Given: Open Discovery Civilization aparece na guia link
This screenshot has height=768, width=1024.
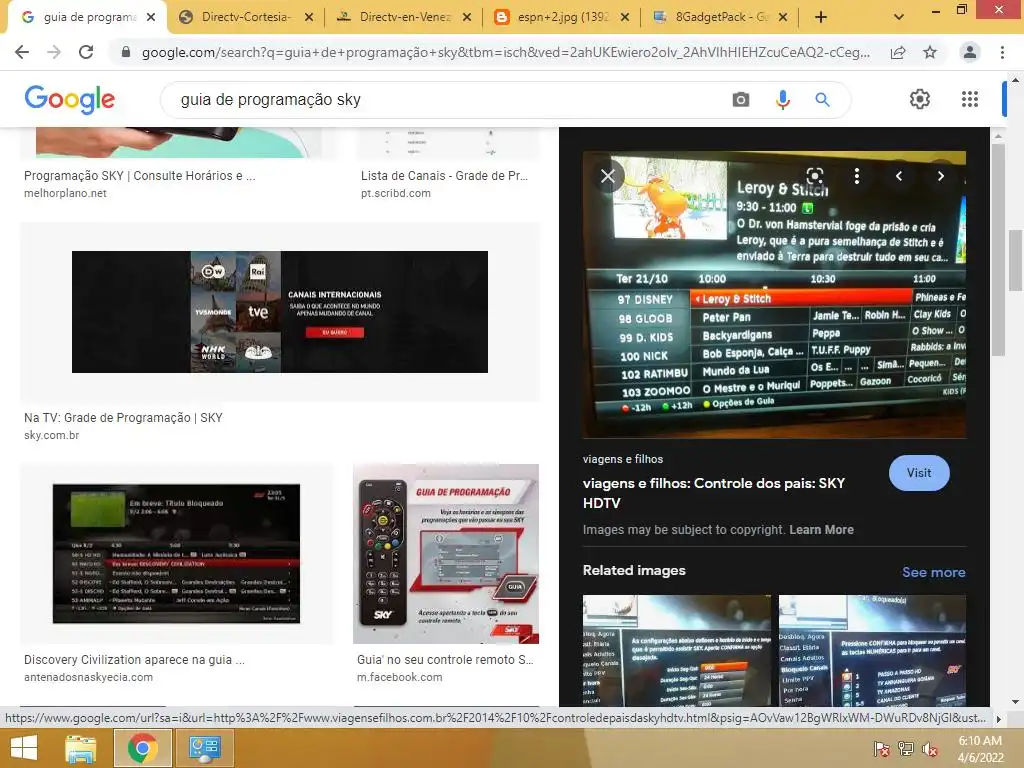Looking at the screenshot, I should tap(134, 660).
